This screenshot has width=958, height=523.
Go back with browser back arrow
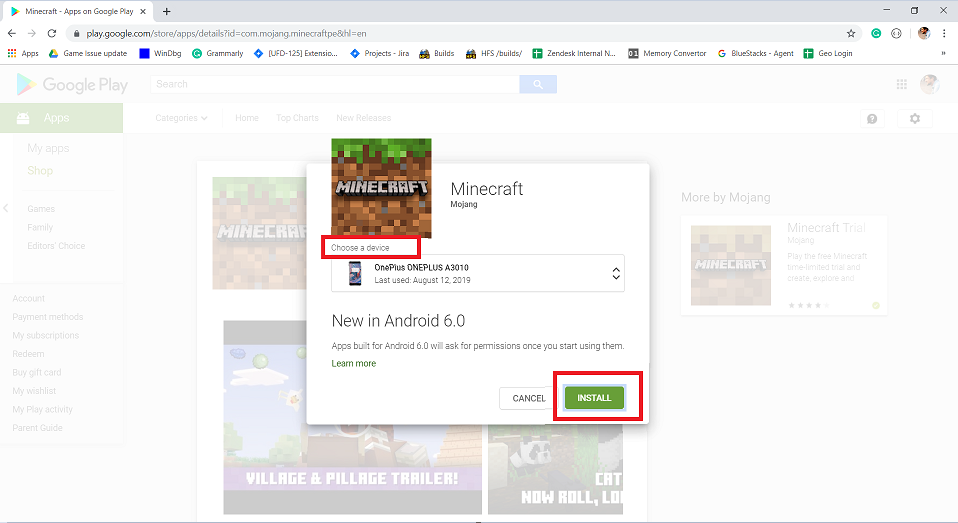tap(12, 33)
